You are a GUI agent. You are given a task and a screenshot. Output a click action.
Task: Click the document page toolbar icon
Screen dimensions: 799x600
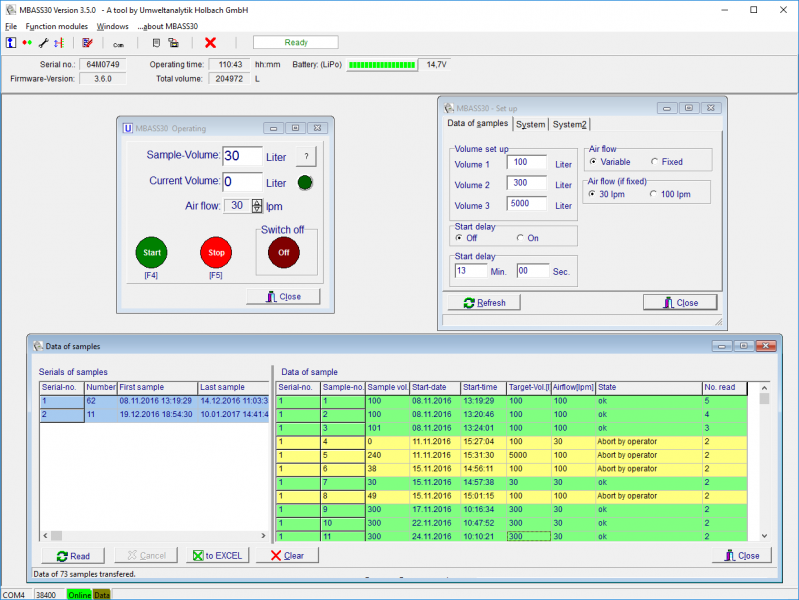click(156, 43)
